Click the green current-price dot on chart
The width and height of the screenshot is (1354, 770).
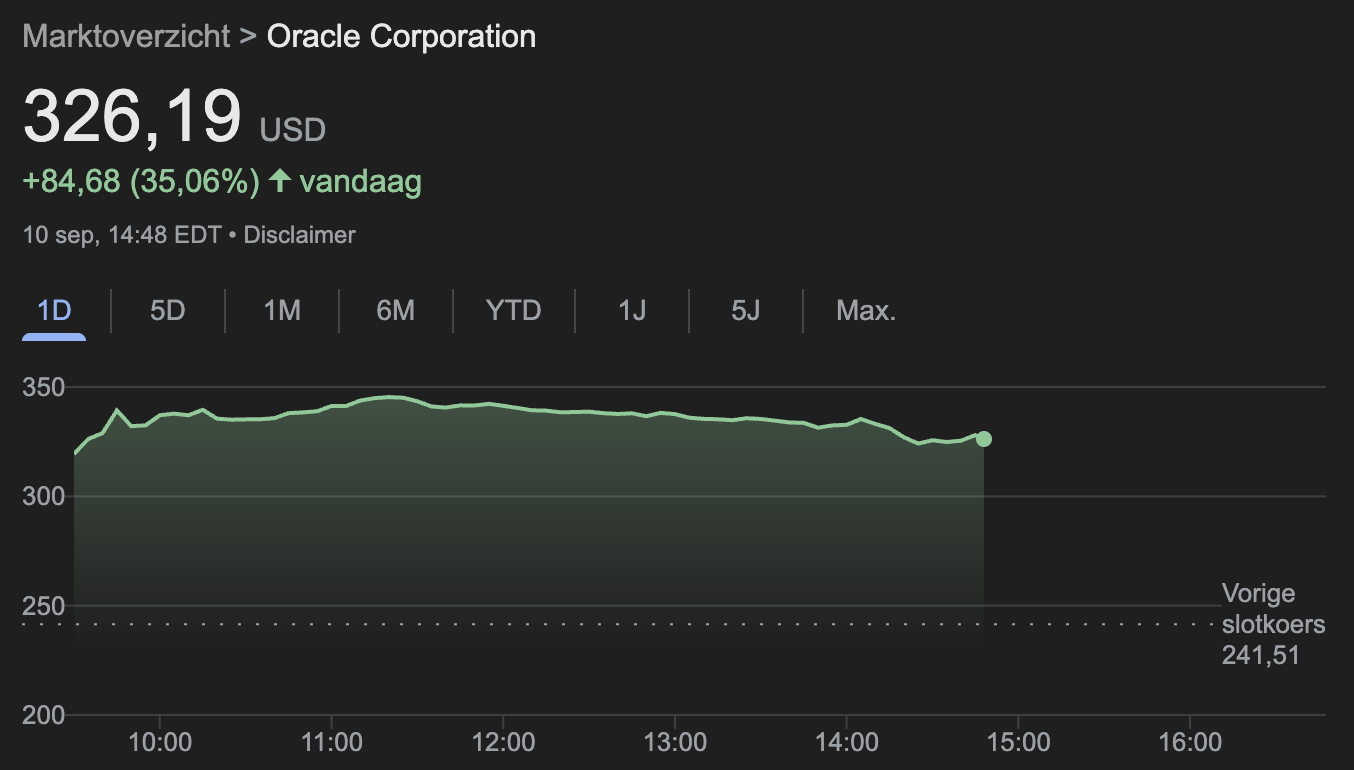(984, 439)
